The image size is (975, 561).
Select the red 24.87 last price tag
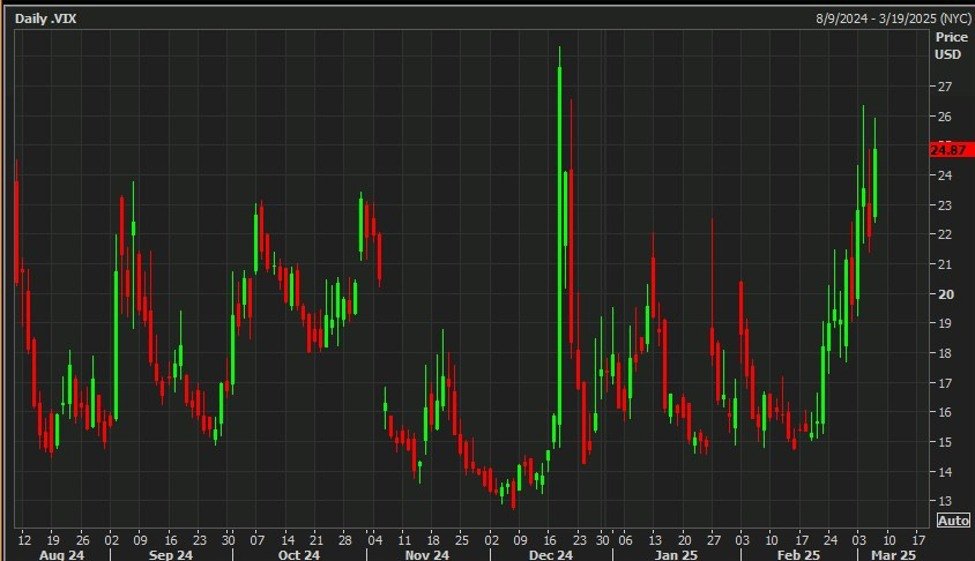coord(948,150)
